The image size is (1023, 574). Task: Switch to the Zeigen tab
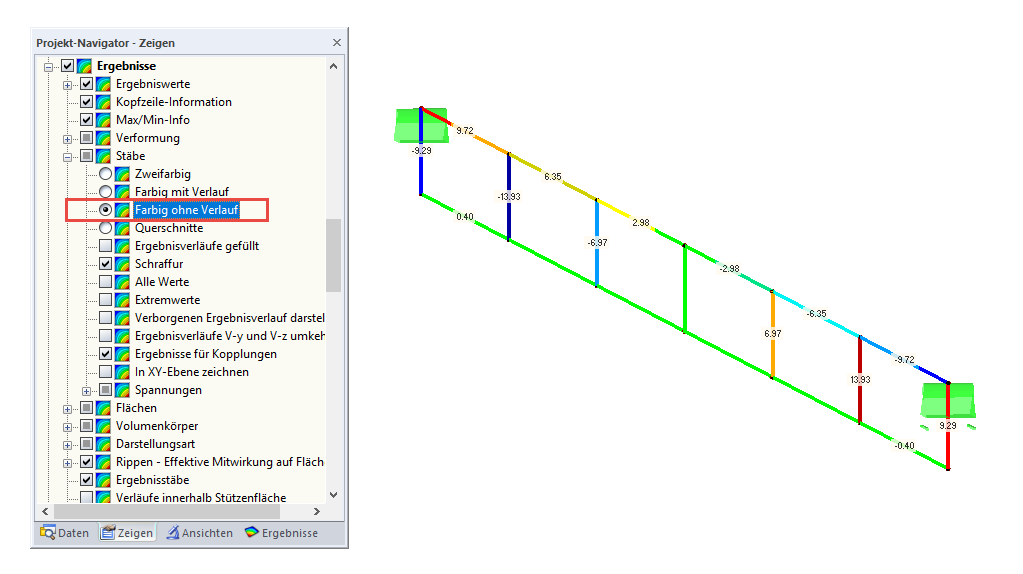(127, 533)
